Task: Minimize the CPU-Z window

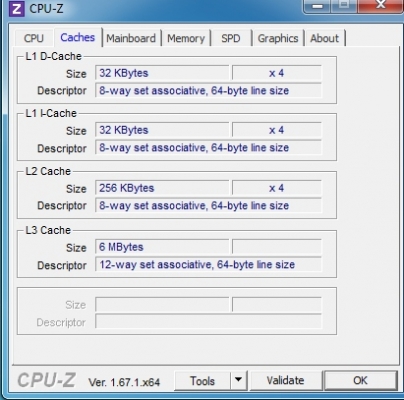Action: click(x=318, y=6)
